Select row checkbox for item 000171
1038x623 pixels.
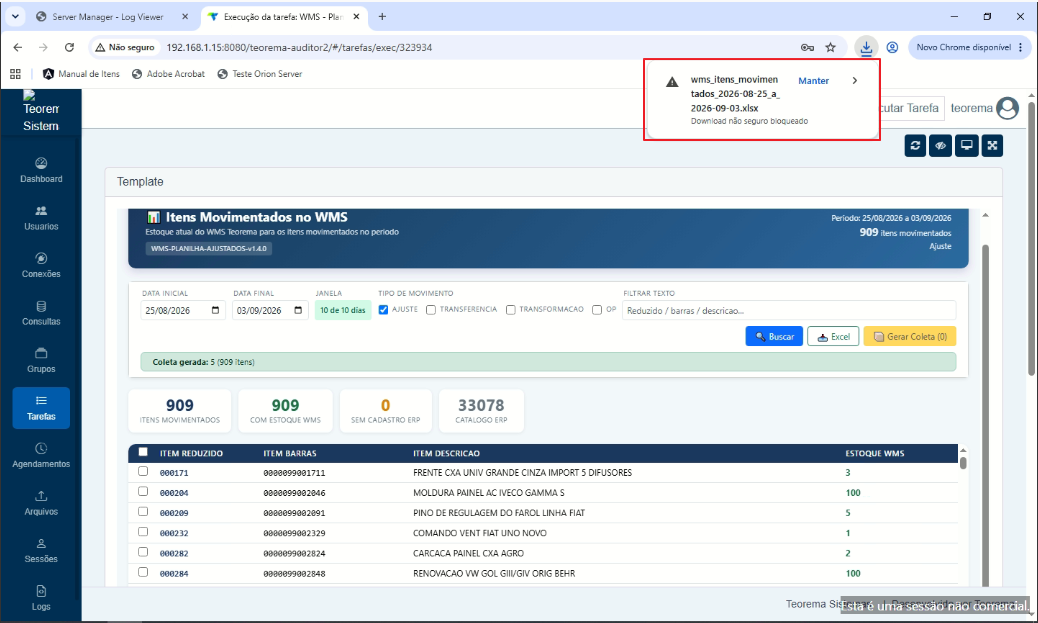point(143,471)
